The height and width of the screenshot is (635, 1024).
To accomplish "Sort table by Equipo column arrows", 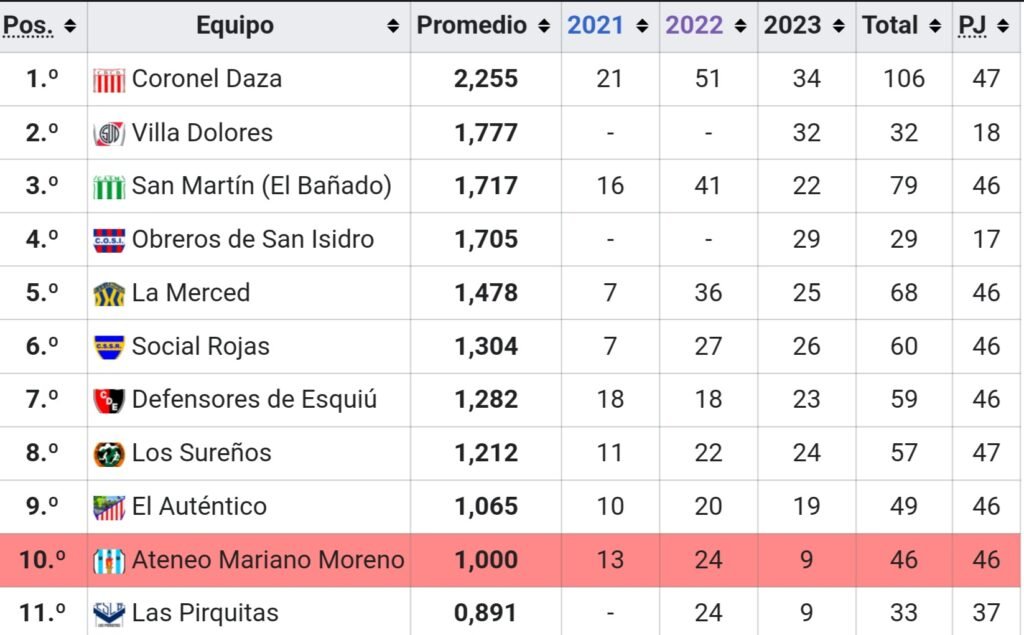I will click(x=392, y=26).
